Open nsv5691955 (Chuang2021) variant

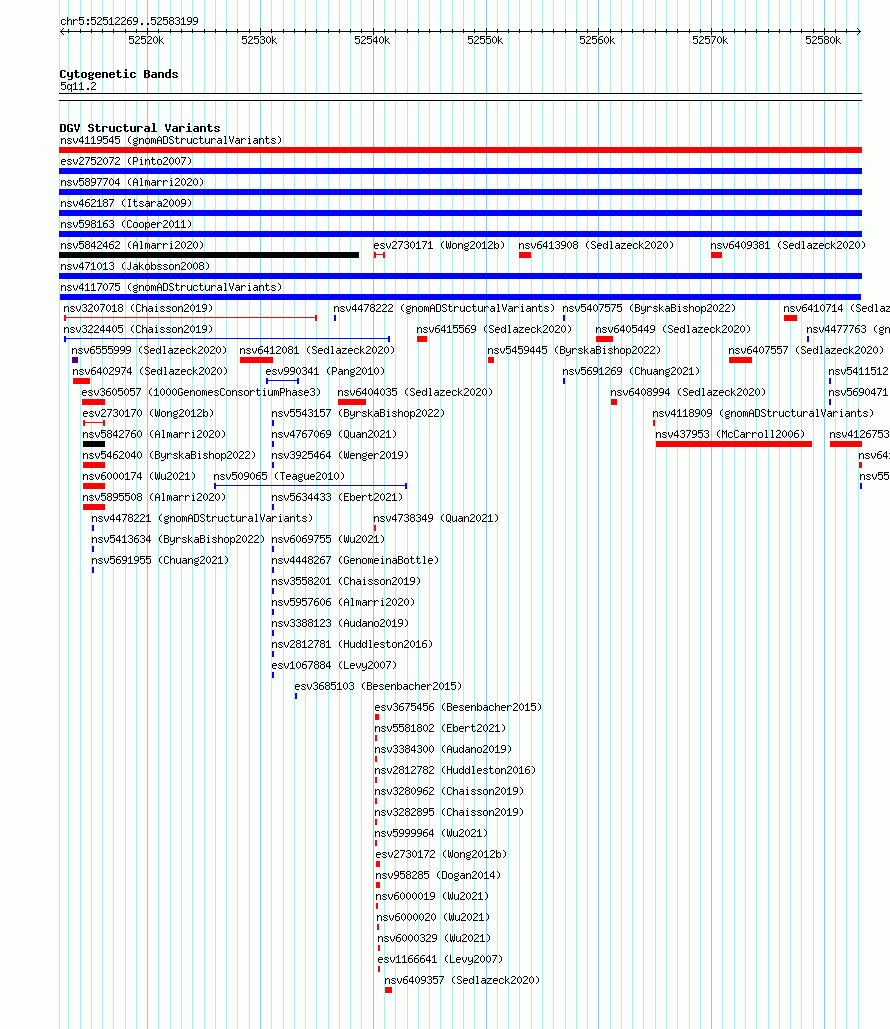[160, 560]
